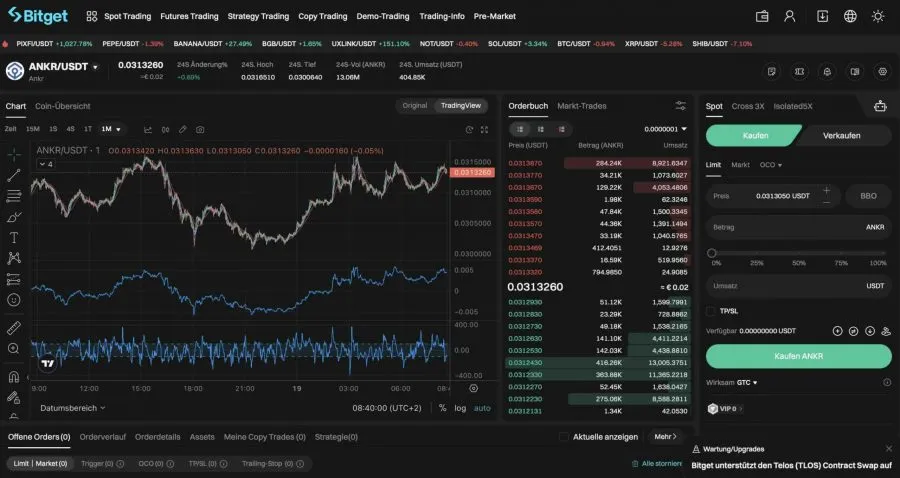Click the Kaufen ANKR button

coord(798,356)
